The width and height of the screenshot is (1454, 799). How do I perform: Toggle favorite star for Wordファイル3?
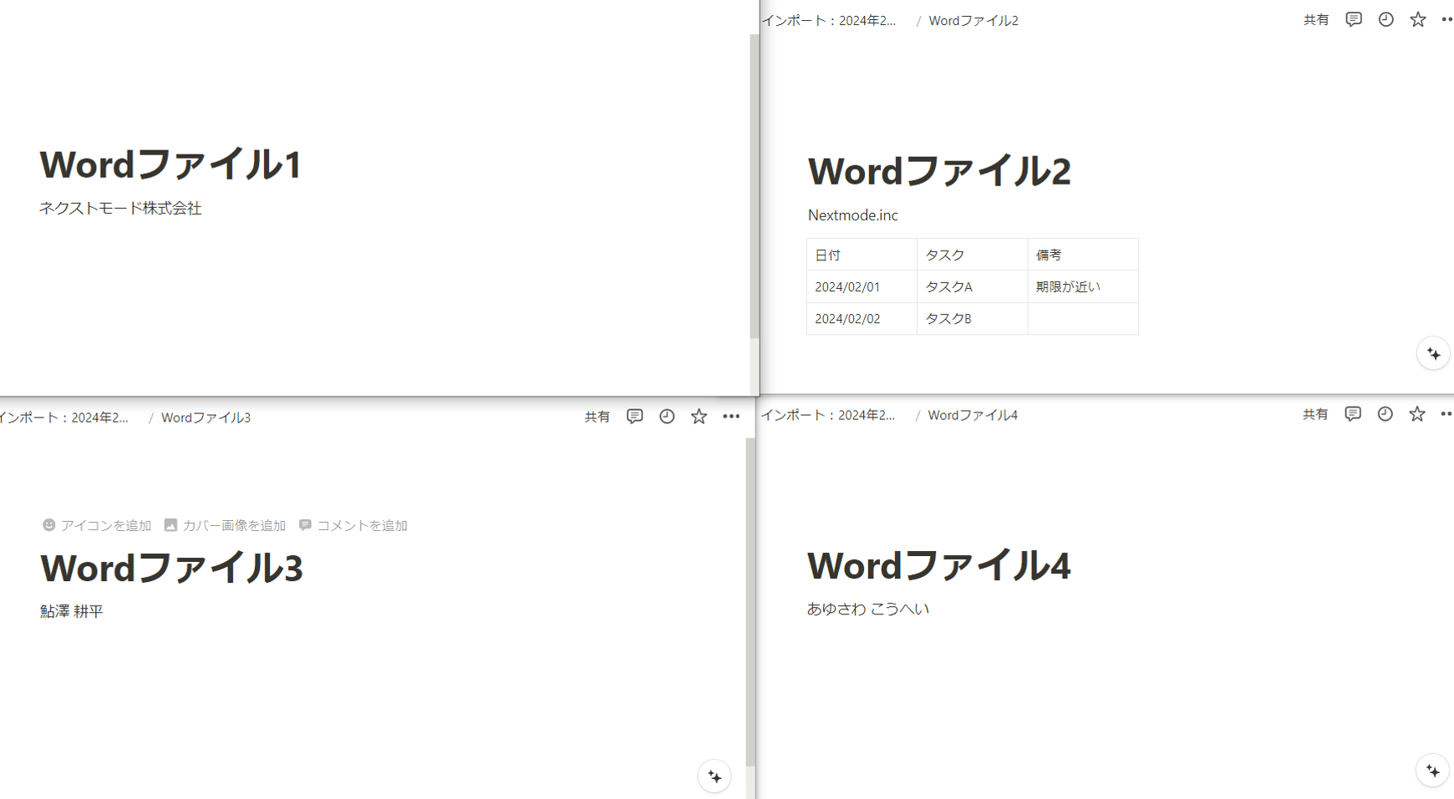[x=698, y=416]
